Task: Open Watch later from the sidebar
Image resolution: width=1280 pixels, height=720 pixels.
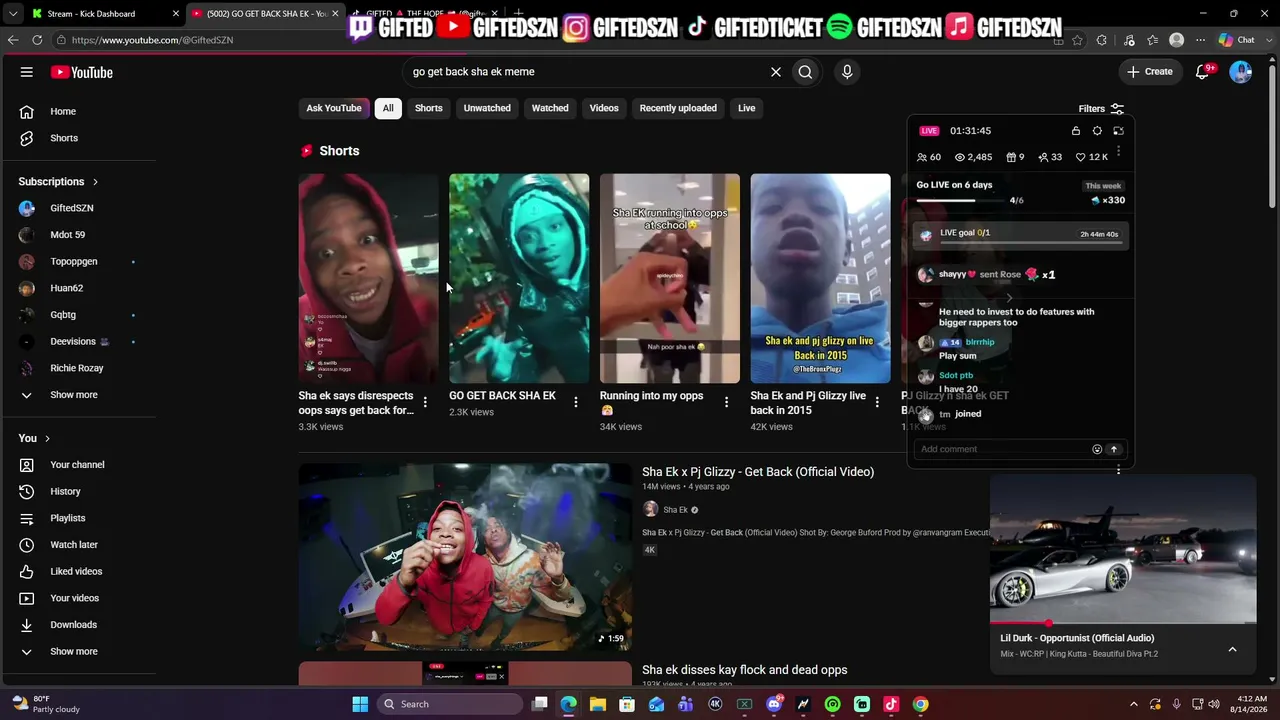Action: click(x=76, y=545)
